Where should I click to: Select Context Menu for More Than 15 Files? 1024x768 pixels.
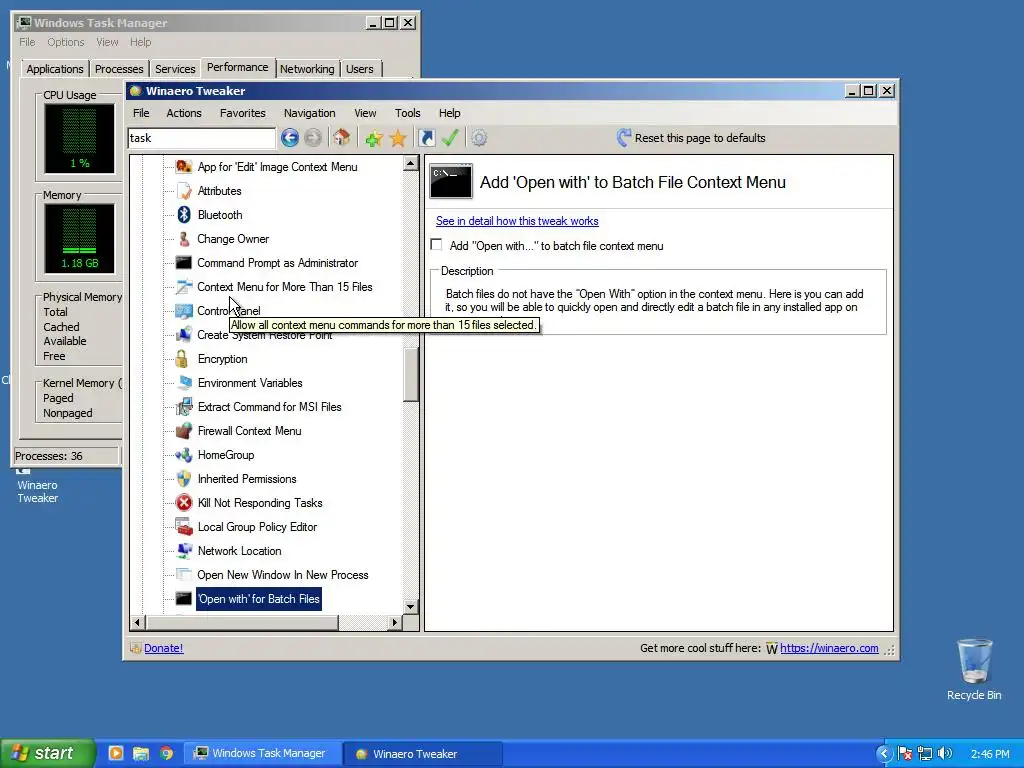pyautogui.click(x=285, y=287)
